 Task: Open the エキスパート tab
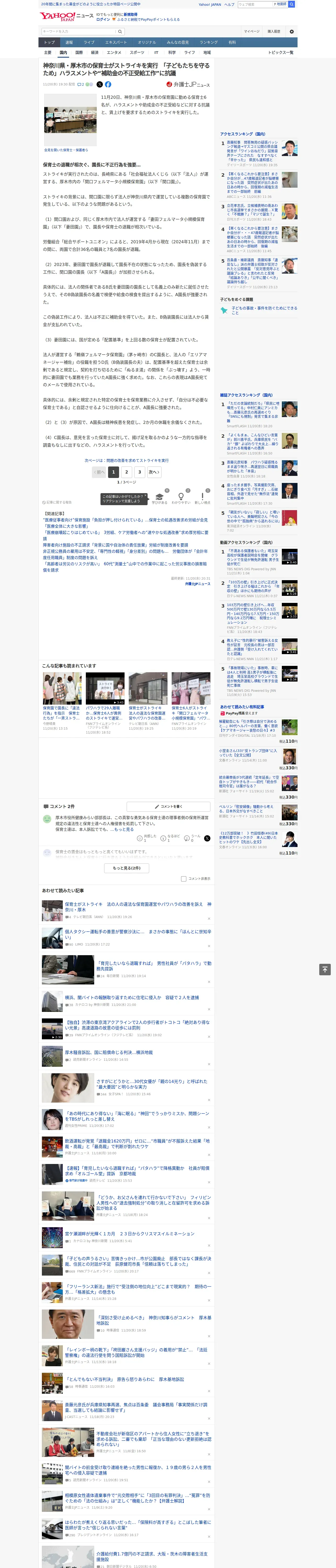pos(116,43)
